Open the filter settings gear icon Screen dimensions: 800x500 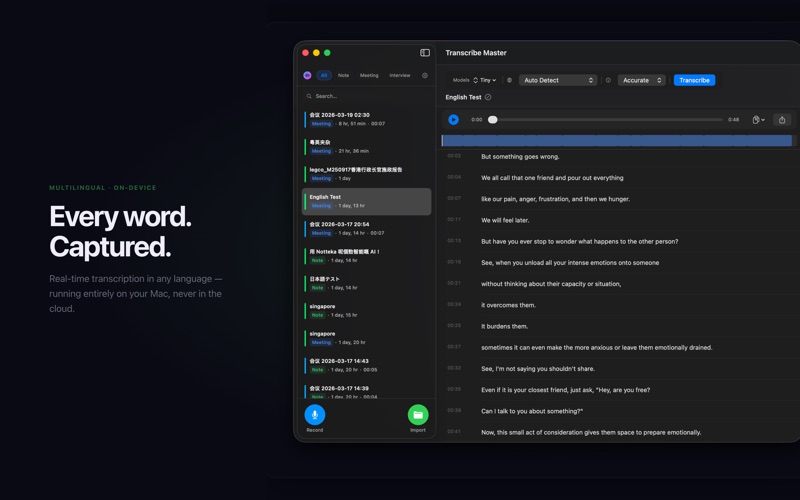click(x=425, y=76)
